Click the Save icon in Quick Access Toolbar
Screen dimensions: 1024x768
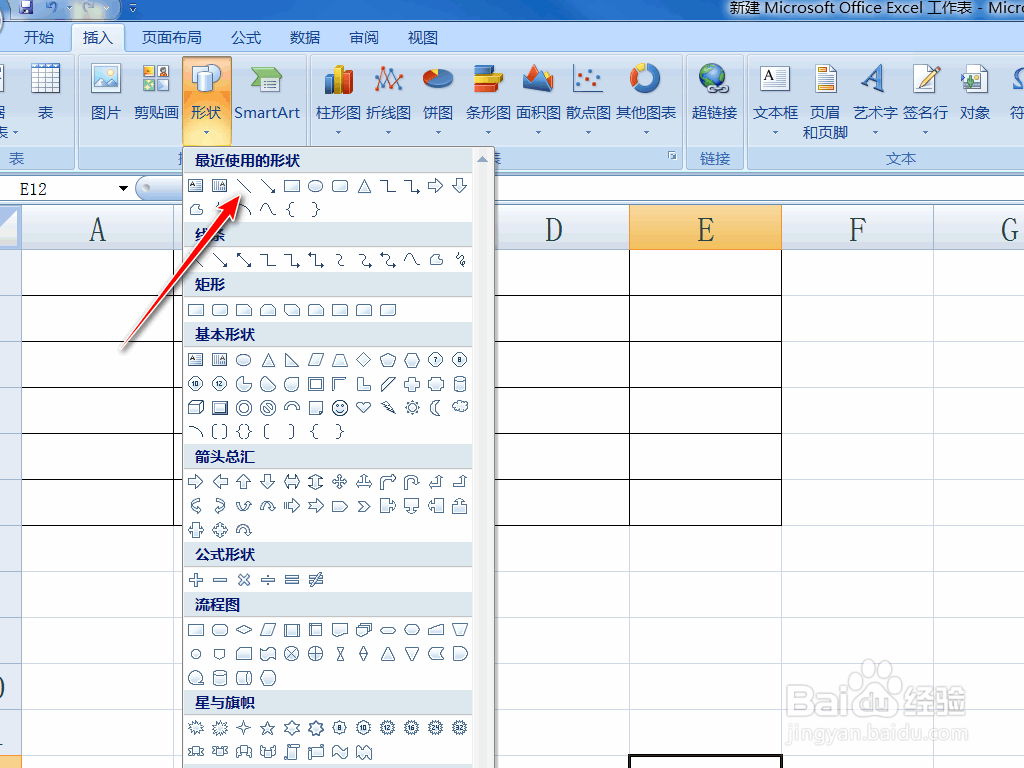[x=25, y=8]
